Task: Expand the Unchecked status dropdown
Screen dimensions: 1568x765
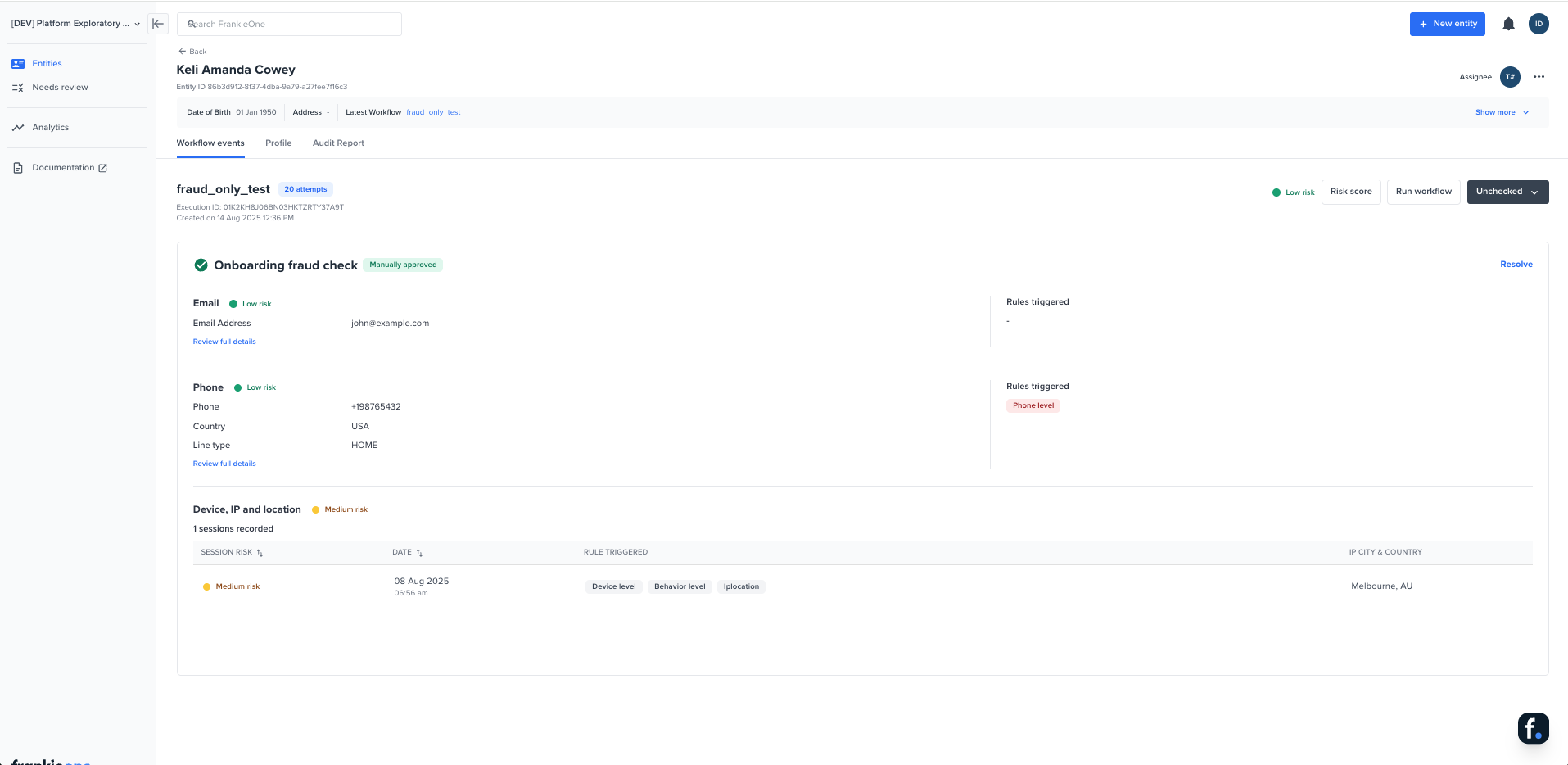Action: pos(1507,192)
